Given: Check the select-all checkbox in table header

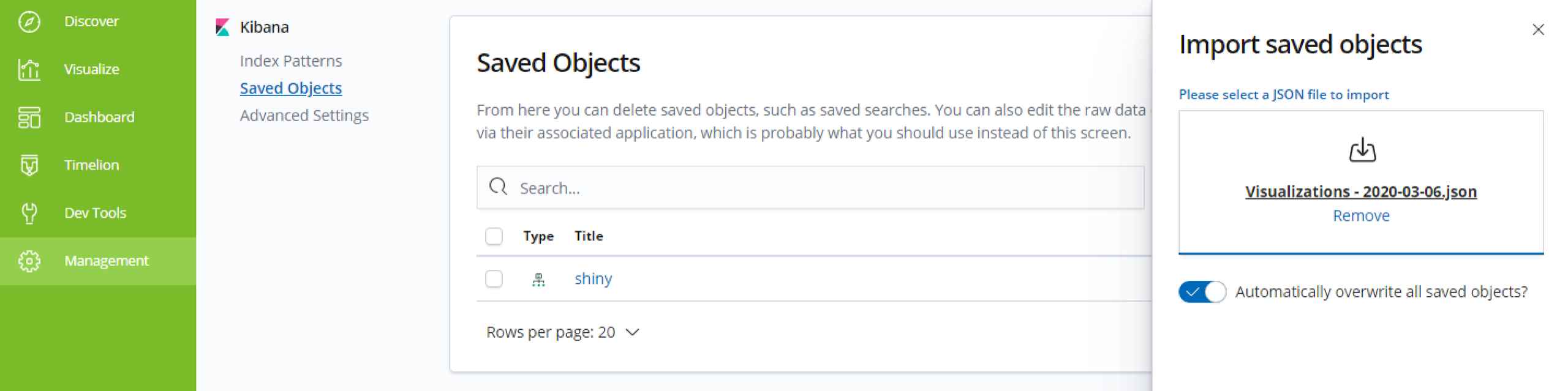Looking at the screenshot, I should 494,236.
